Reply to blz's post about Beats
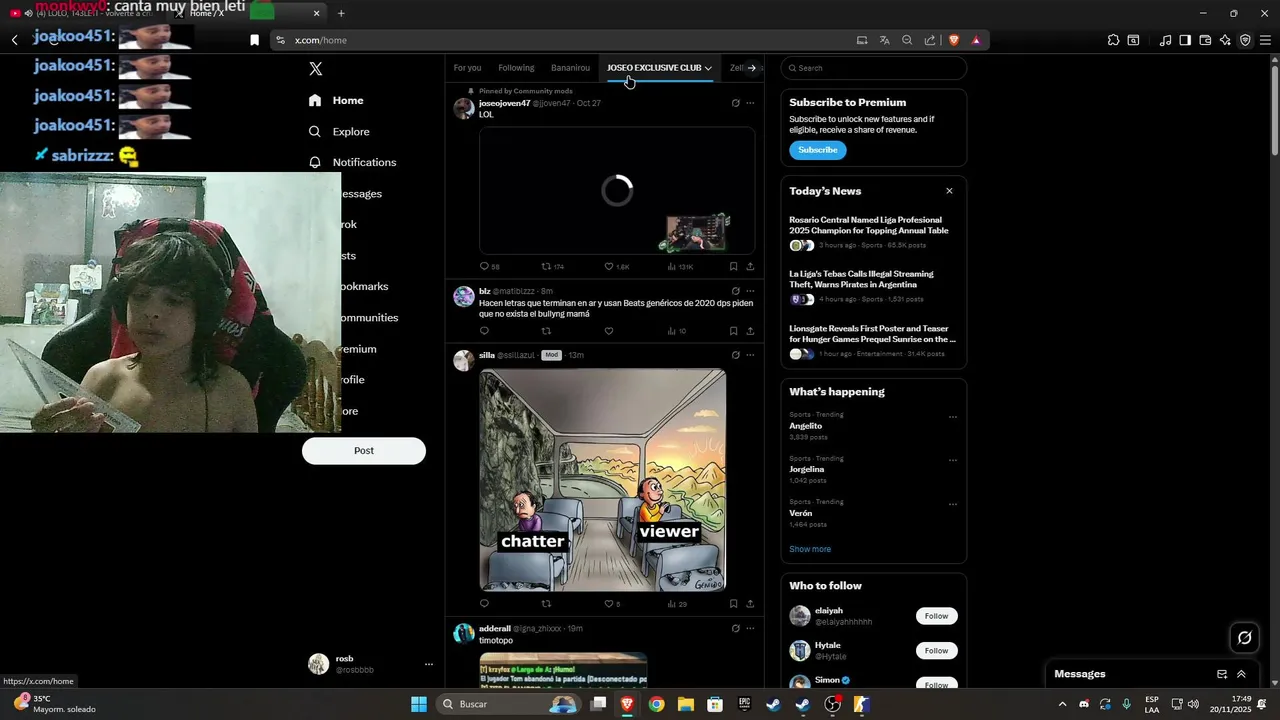Screen dimensions: 1280x720 (484, 331)
